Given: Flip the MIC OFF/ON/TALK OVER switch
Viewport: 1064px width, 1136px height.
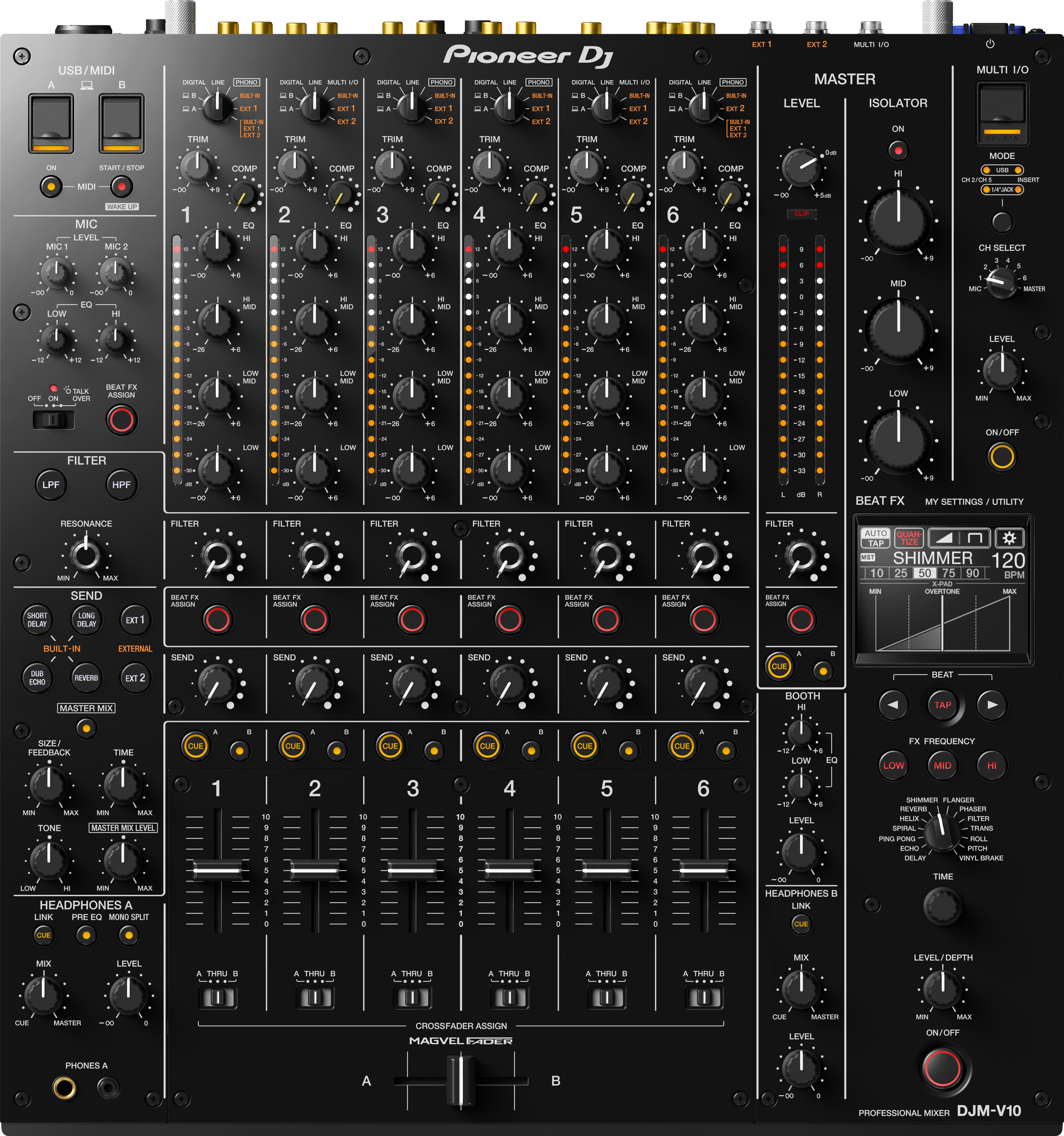Looking at the screenshot, I should [x=54, y=420].
